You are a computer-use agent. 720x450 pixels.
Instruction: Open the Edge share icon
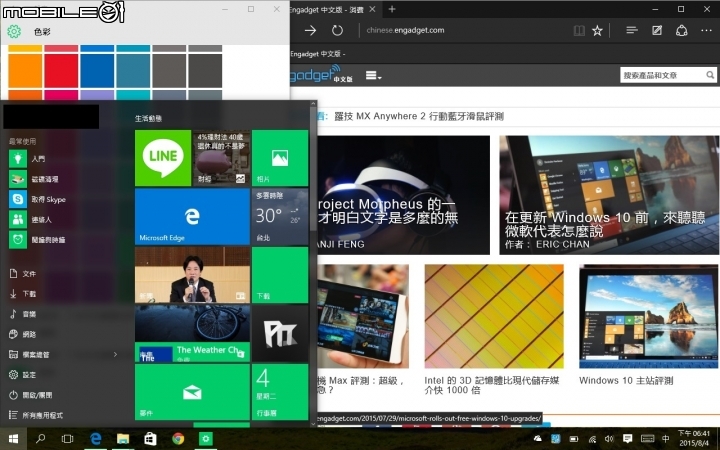(681, 30)
